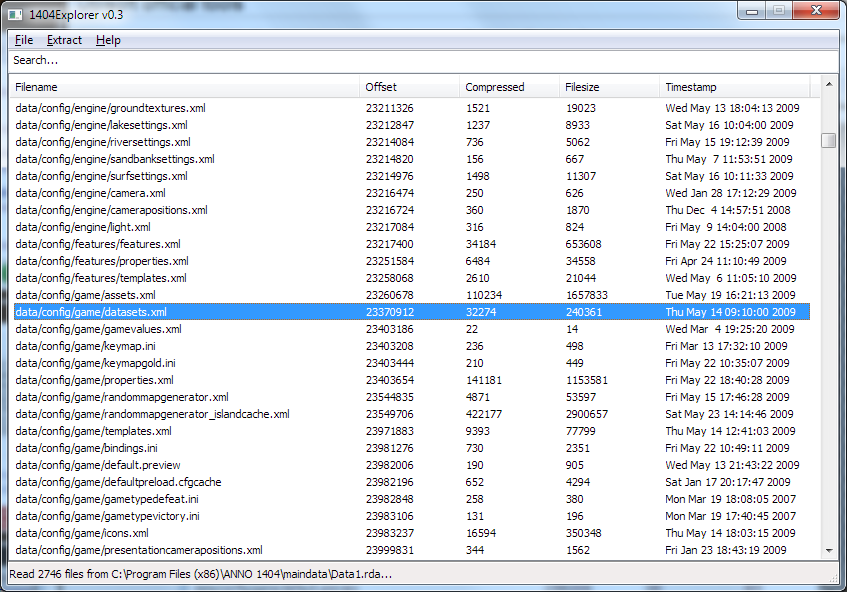Select data/config/game/gamevalues.xml row
The image size is (847, 592).
tap(412, 329)
